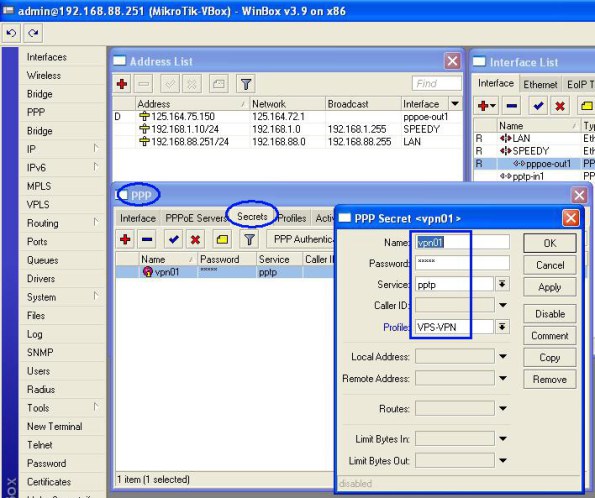Open System submenu in sidebar
This screenshot has height=498, width=595.
click(x=62, y=297)
